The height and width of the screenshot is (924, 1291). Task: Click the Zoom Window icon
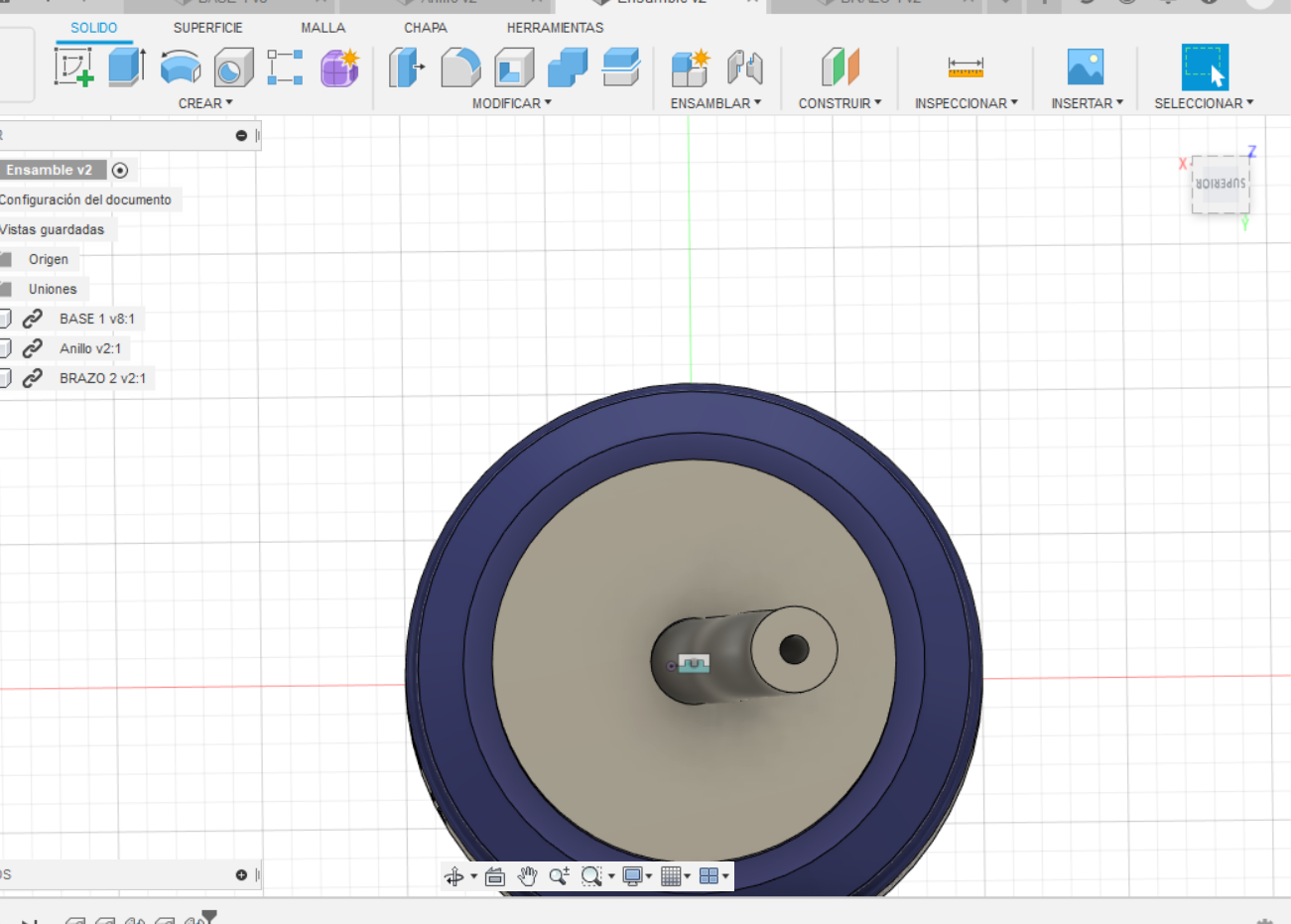pos(591,876)
